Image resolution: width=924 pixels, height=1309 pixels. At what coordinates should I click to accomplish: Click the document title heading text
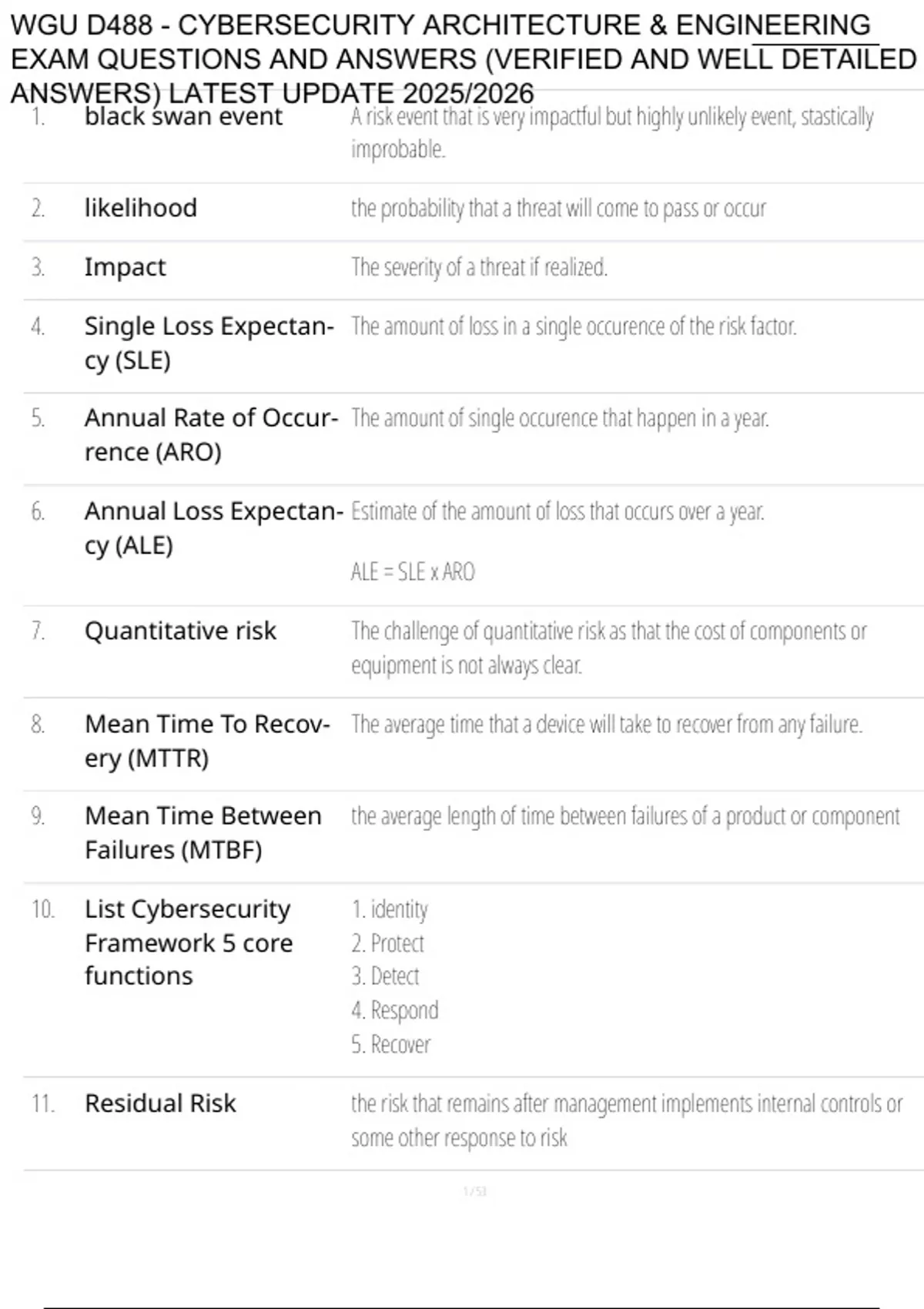[464, 59]
